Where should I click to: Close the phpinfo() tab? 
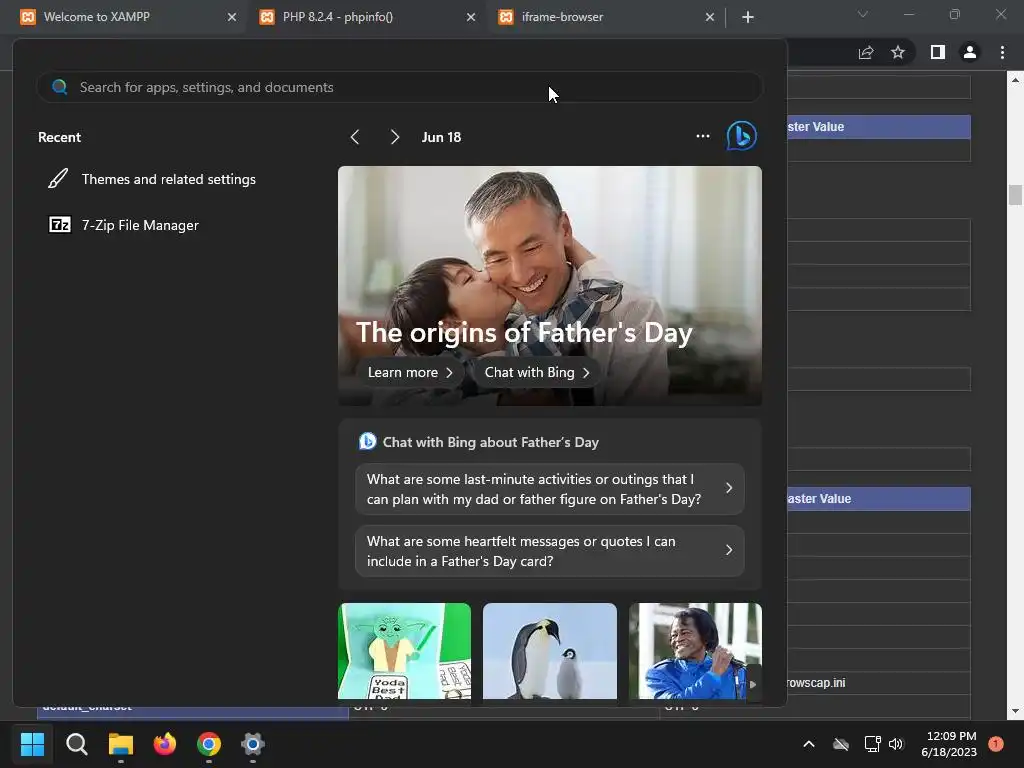pos(471,17)
